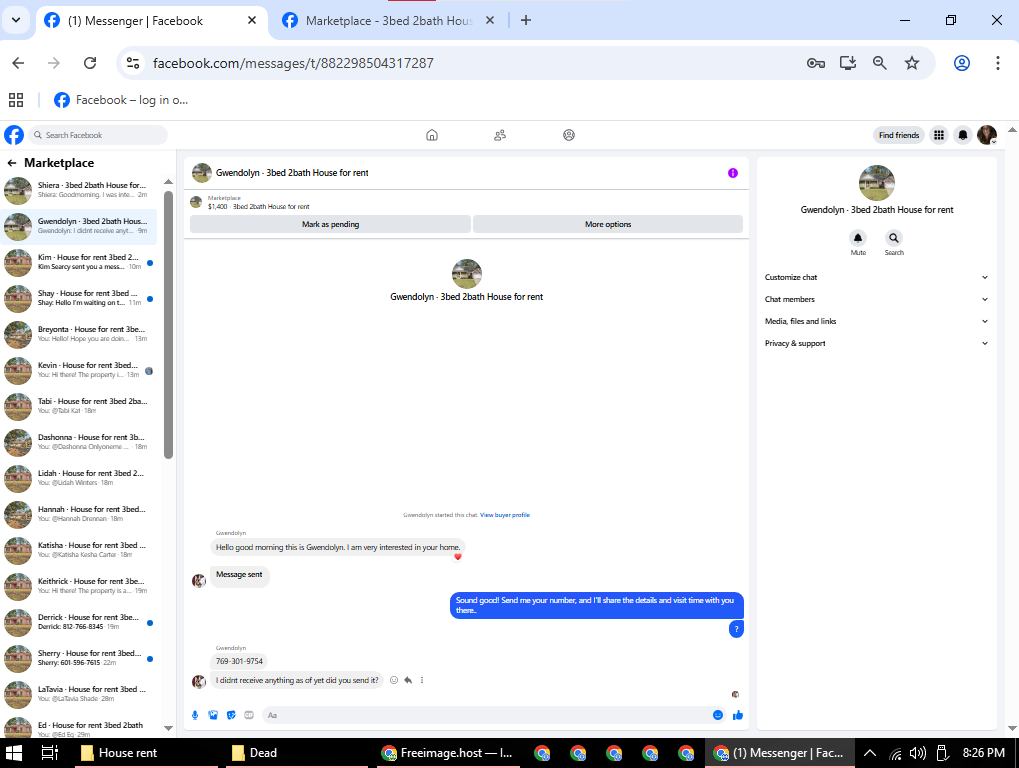Switch to Messenger Facebook tab

coord(151,21)
